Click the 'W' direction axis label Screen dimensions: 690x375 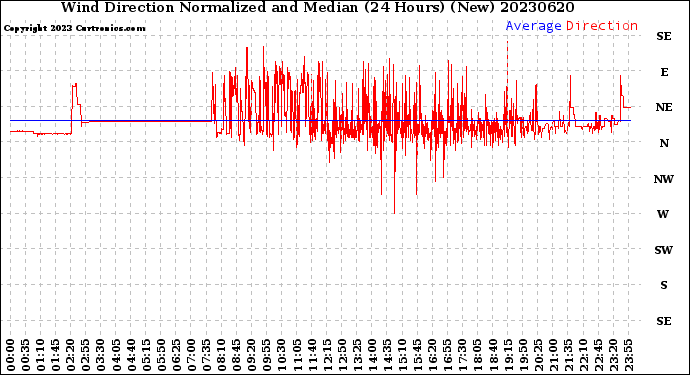(x=663, y=214)
